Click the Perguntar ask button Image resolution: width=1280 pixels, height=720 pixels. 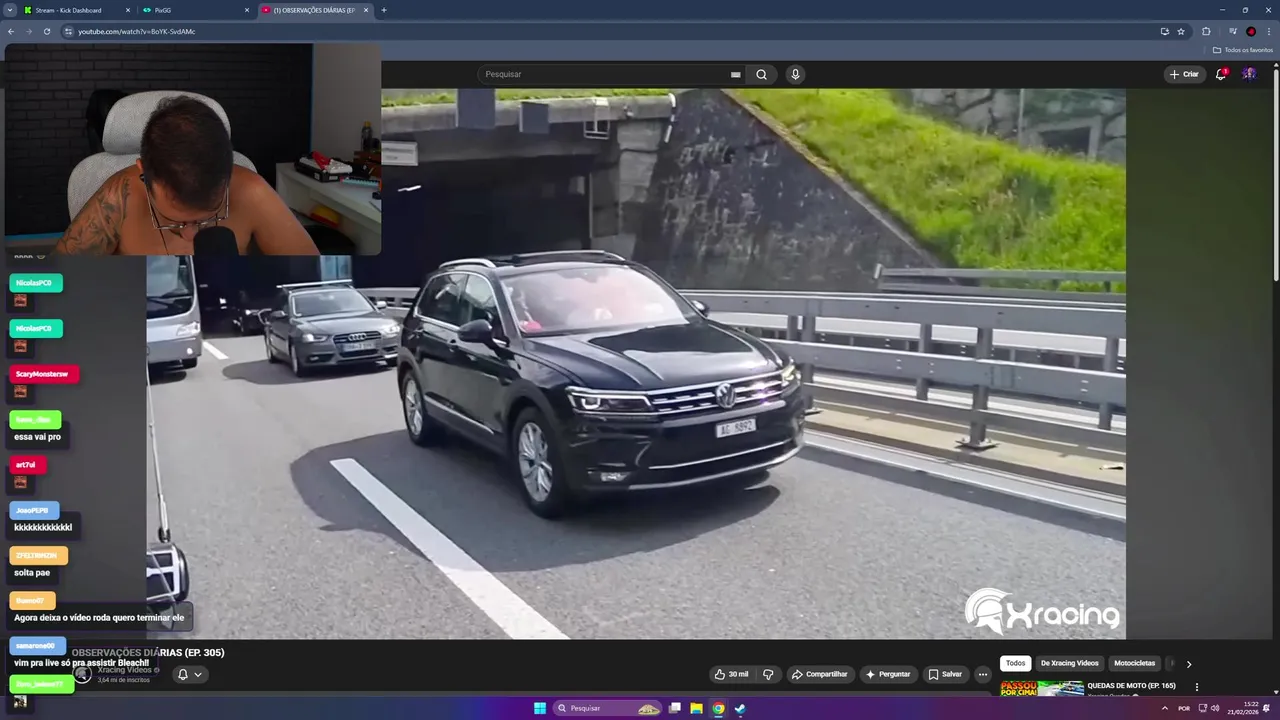click(x=887, y=674)
